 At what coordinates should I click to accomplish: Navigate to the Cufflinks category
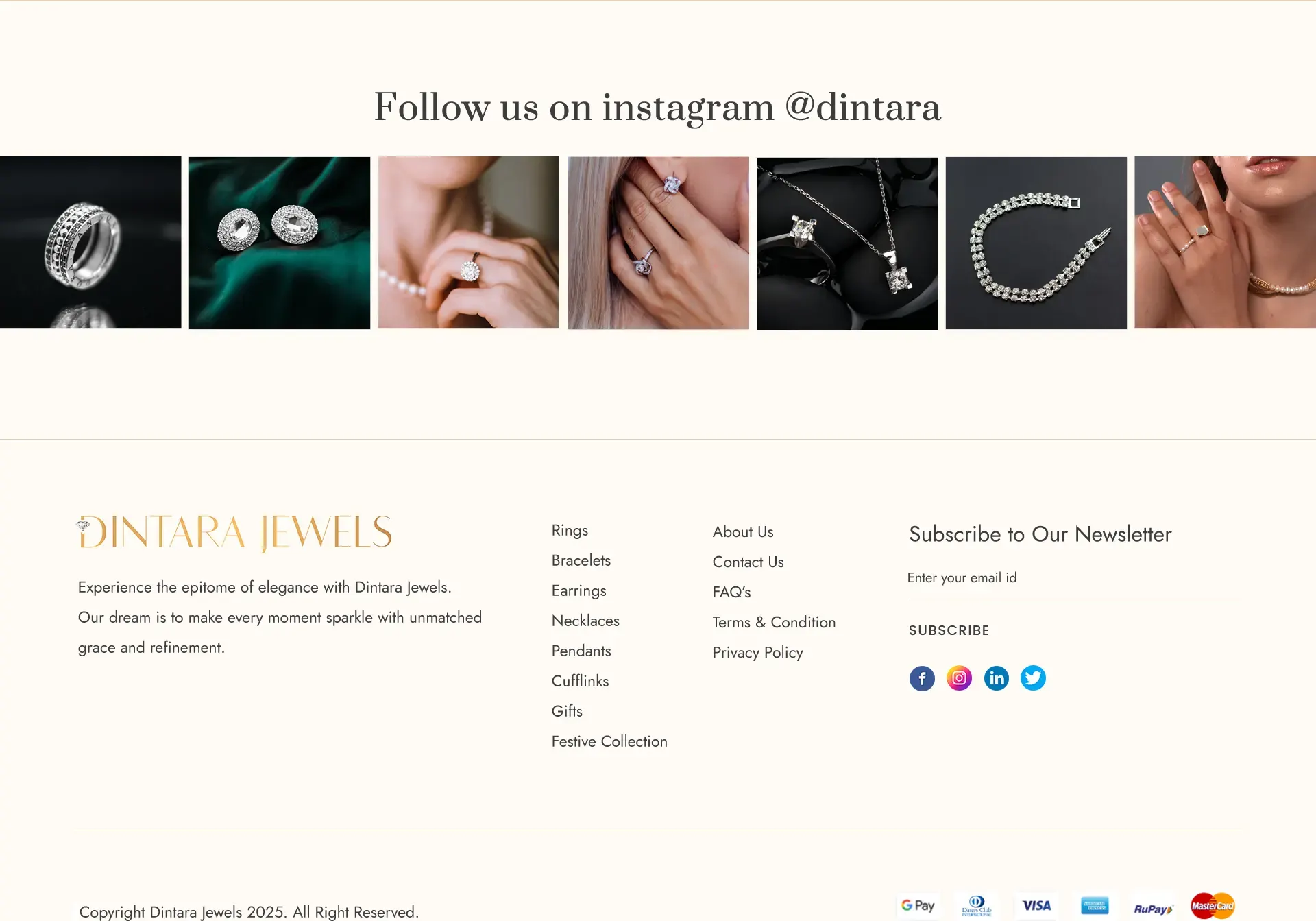[x=580, y=681]
